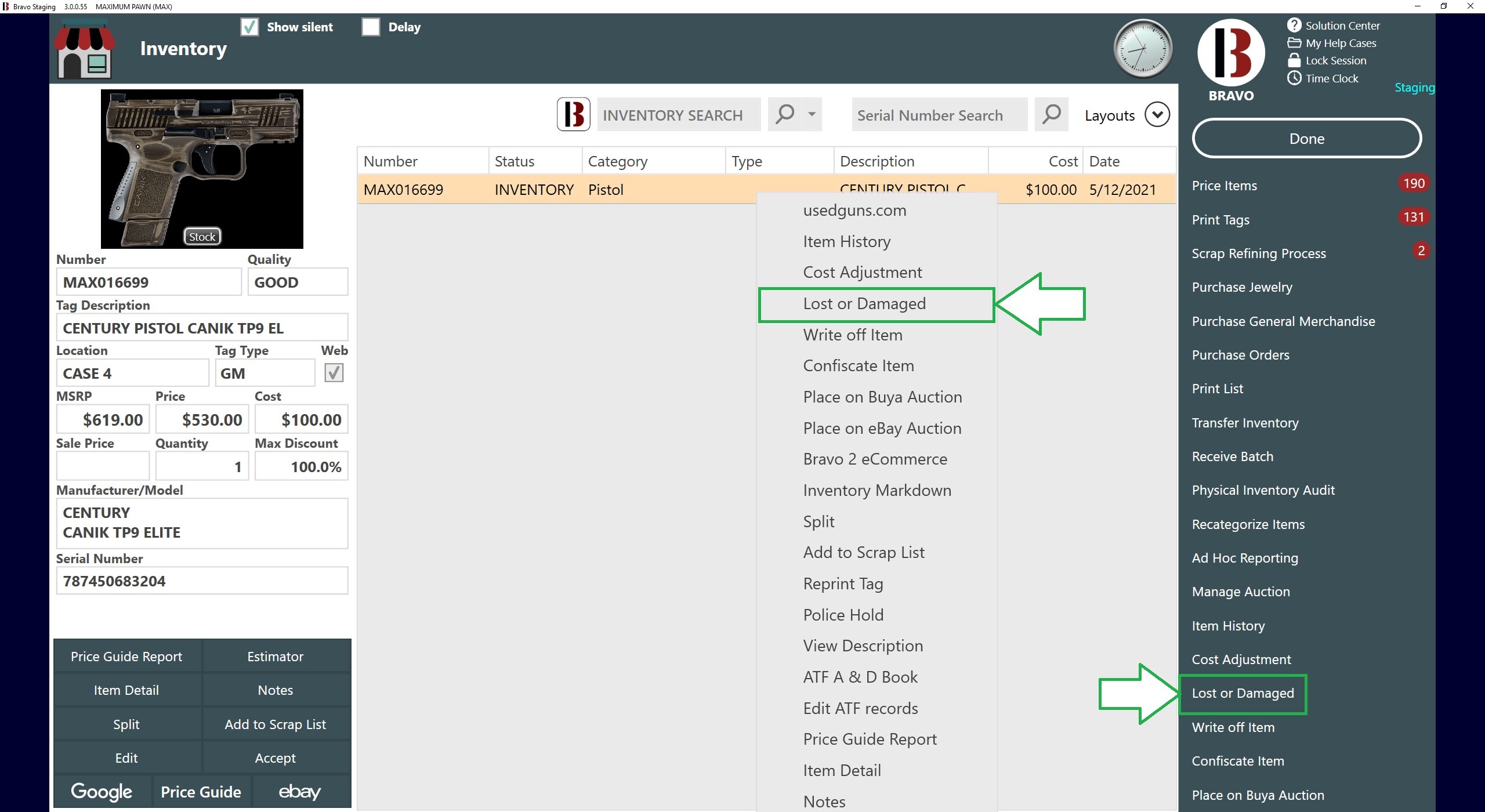Open Purchase Orders in sidebar

point(1240,355)
